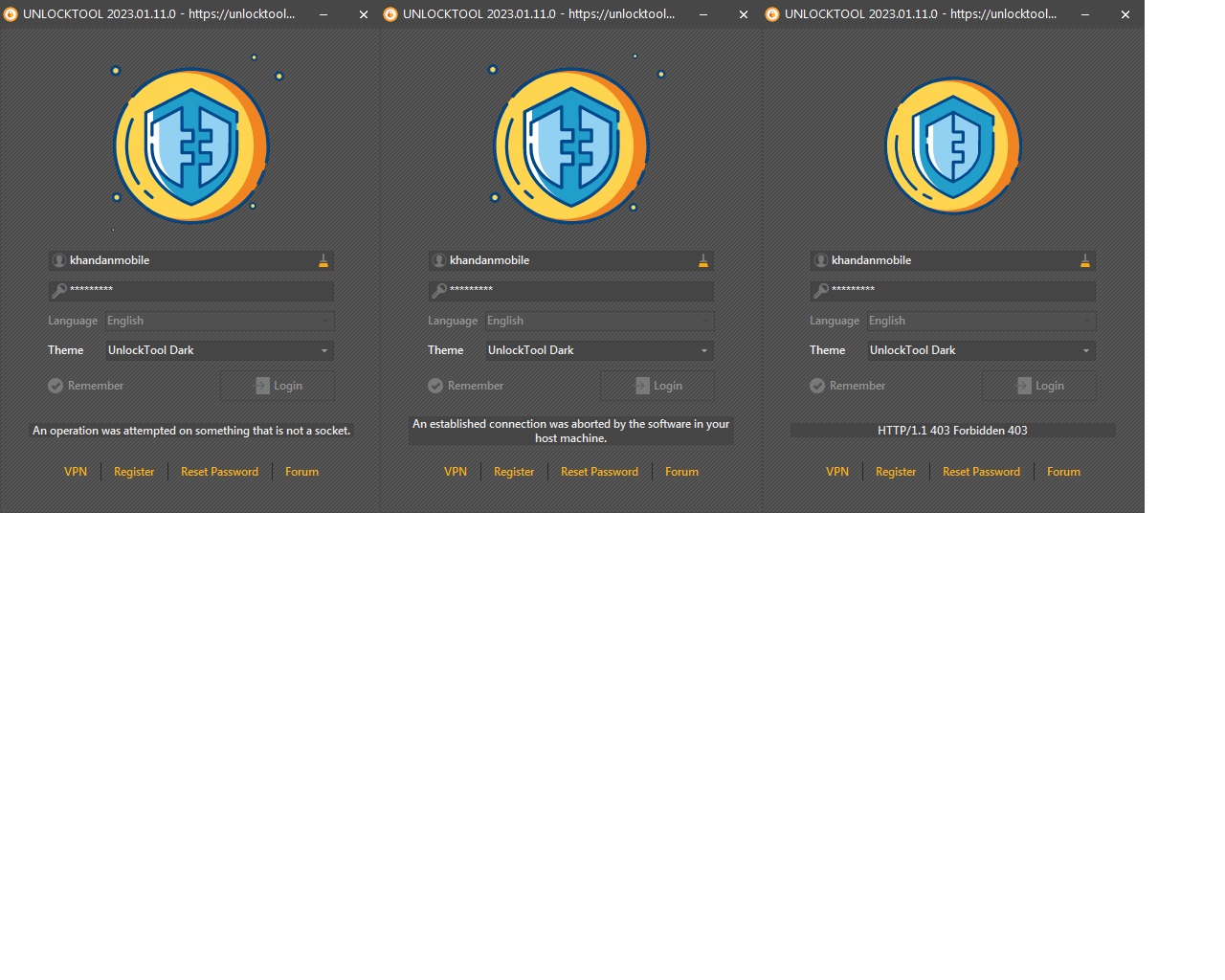Toggle Remember in the 403 Forbidden window
Image resolution: width=1225 pixels, height=980 pixels.
(x=848, y=386)
